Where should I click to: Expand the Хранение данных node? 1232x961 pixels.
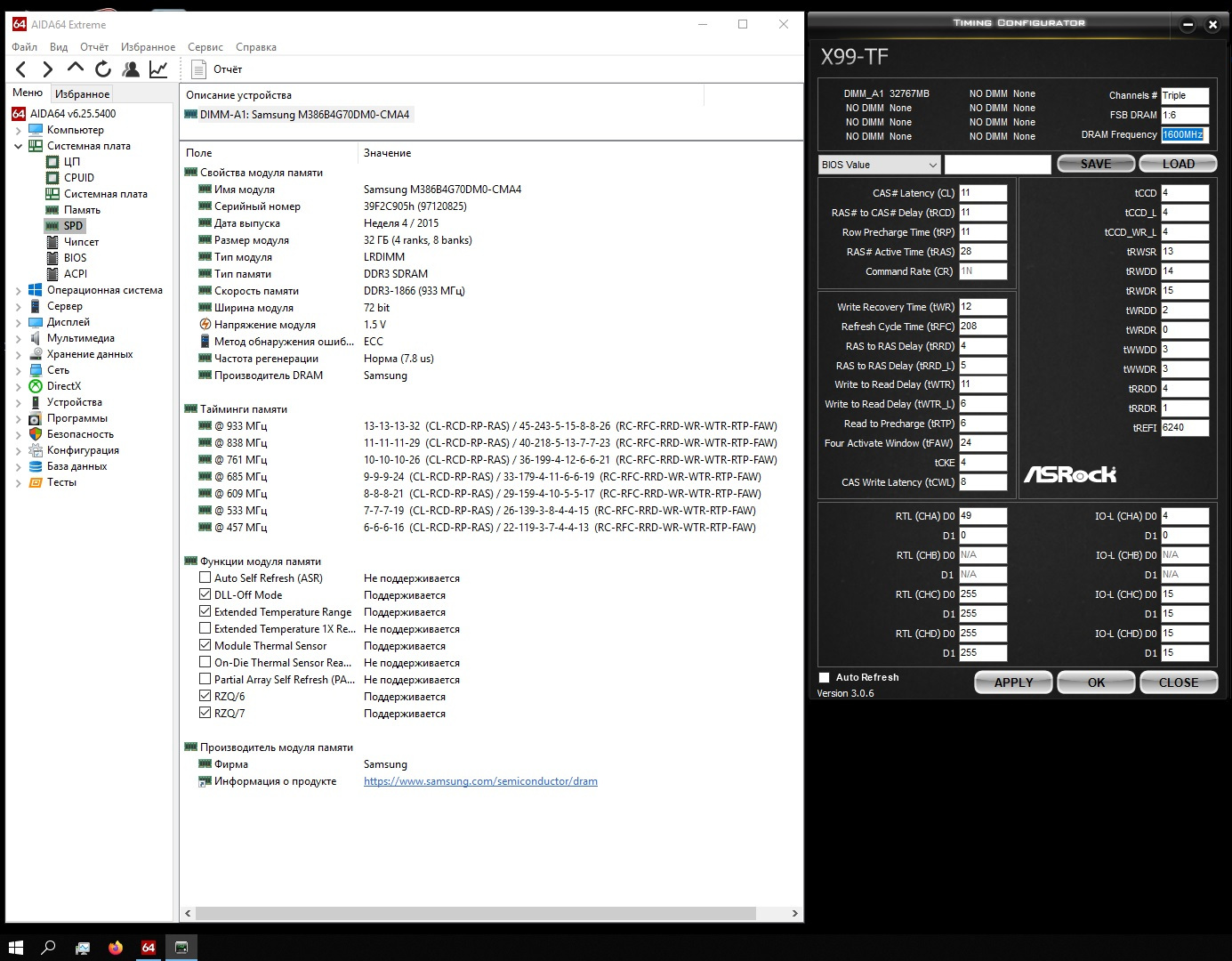[x=19, y=354]
